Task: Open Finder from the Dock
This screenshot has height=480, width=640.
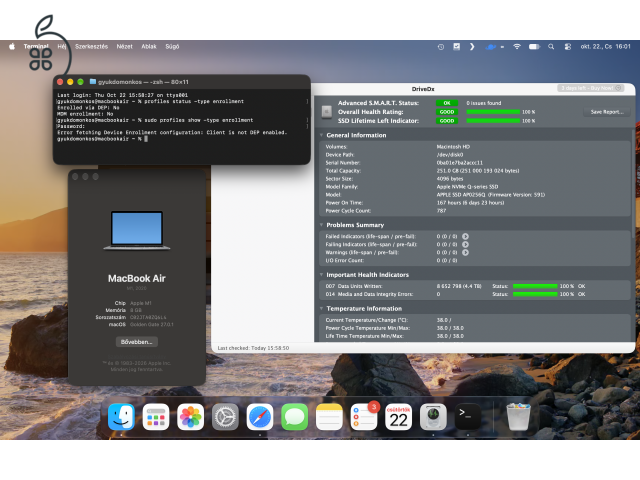Action: pyautogui.click(x=121, y=417)
